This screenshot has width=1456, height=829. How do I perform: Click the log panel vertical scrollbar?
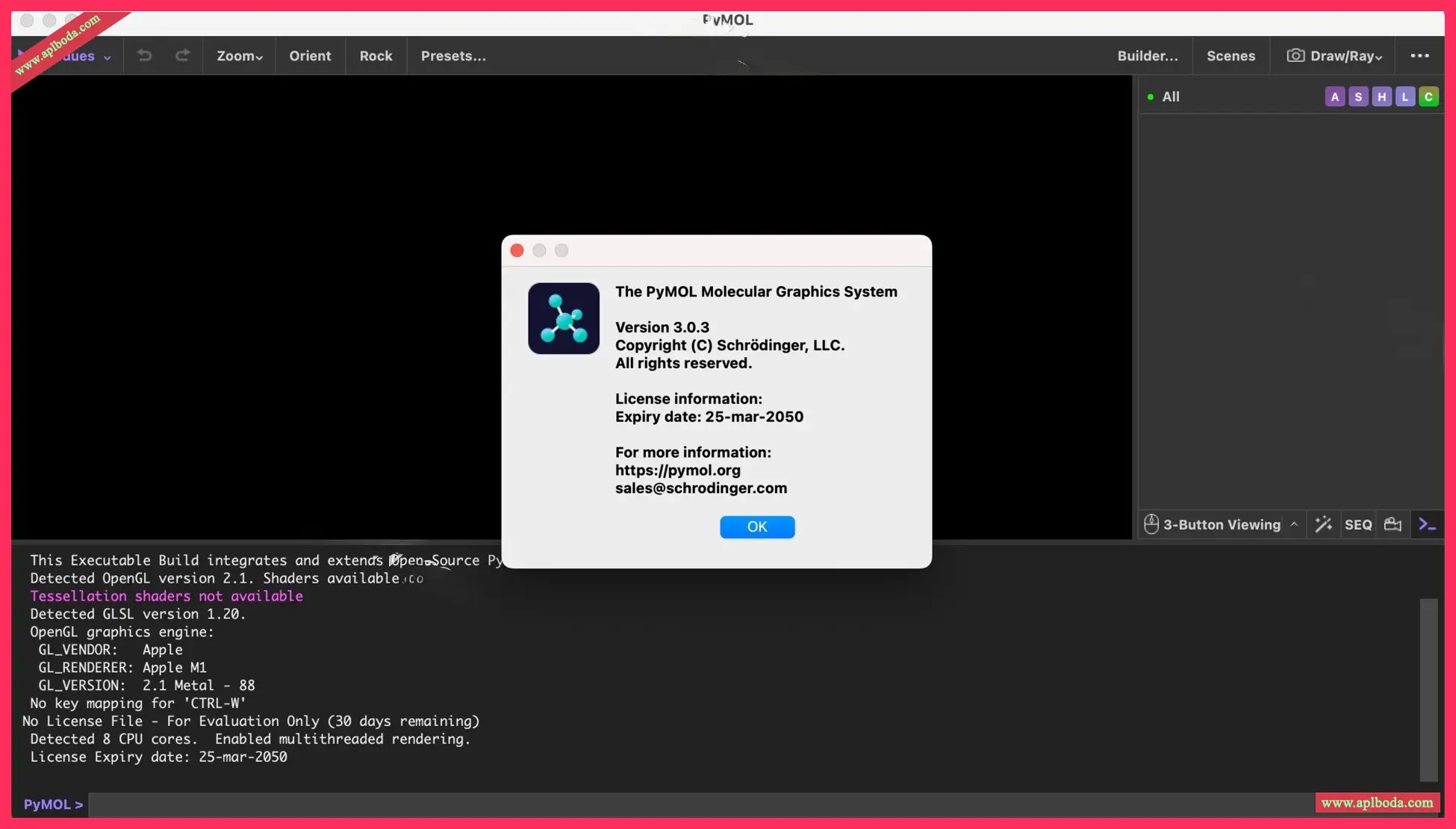tap(1428, 689)
